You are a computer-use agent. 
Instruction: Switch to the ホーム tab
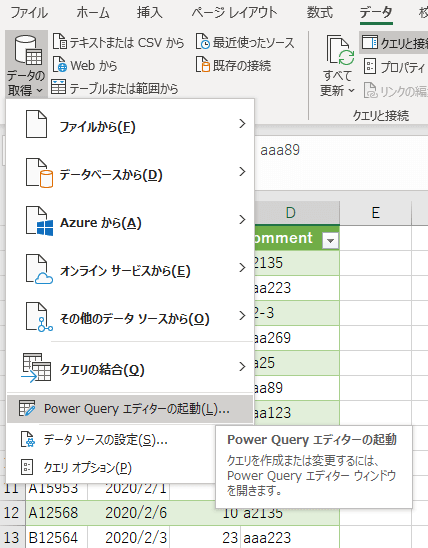pos(93,13)
